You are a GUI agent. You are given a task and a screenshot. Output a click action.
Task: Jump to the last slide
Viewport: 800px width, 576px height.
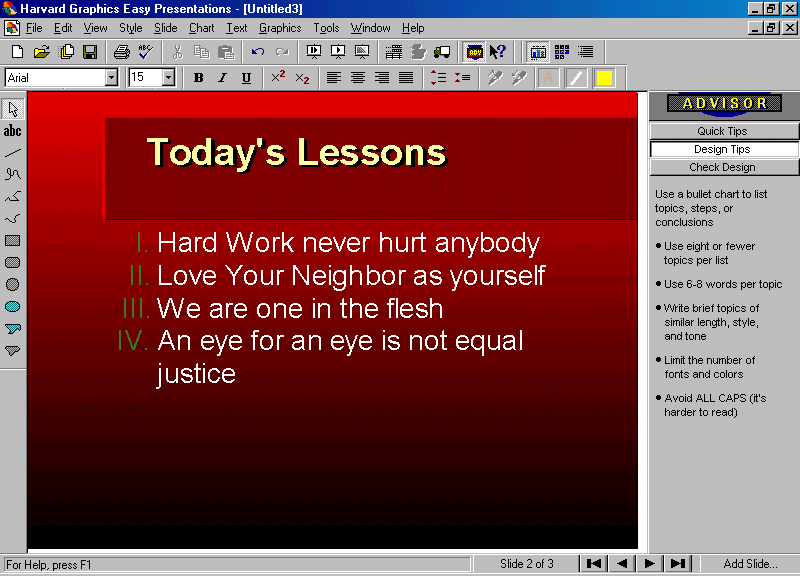tap(677, 564)
